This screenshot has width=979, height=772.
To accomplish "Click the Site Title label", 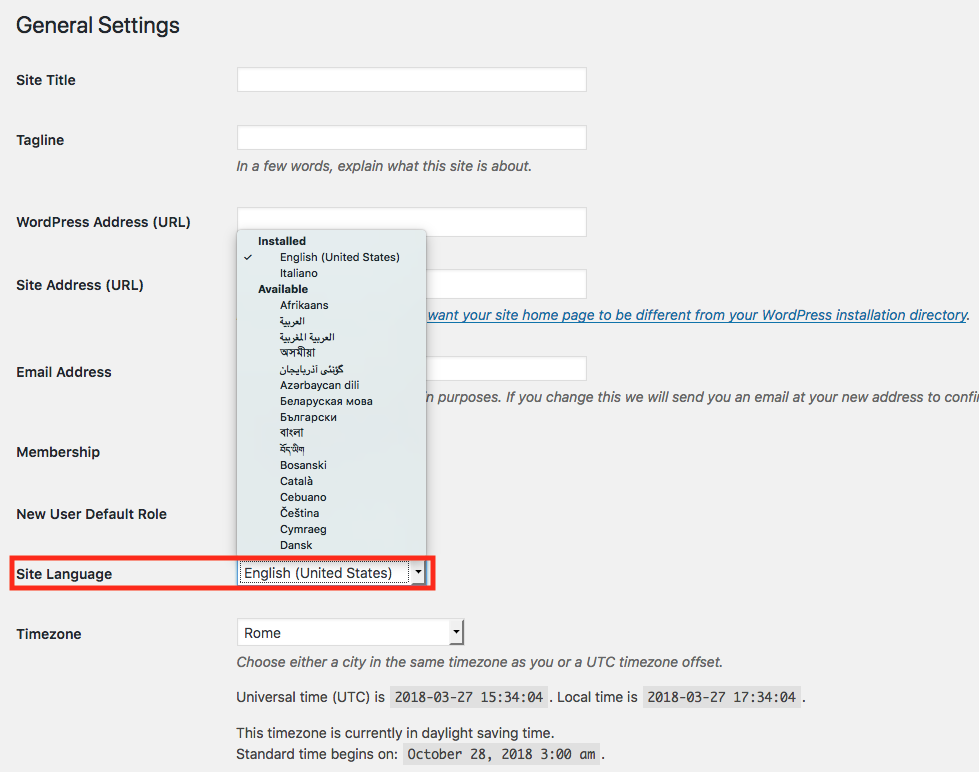I will 46,80.
